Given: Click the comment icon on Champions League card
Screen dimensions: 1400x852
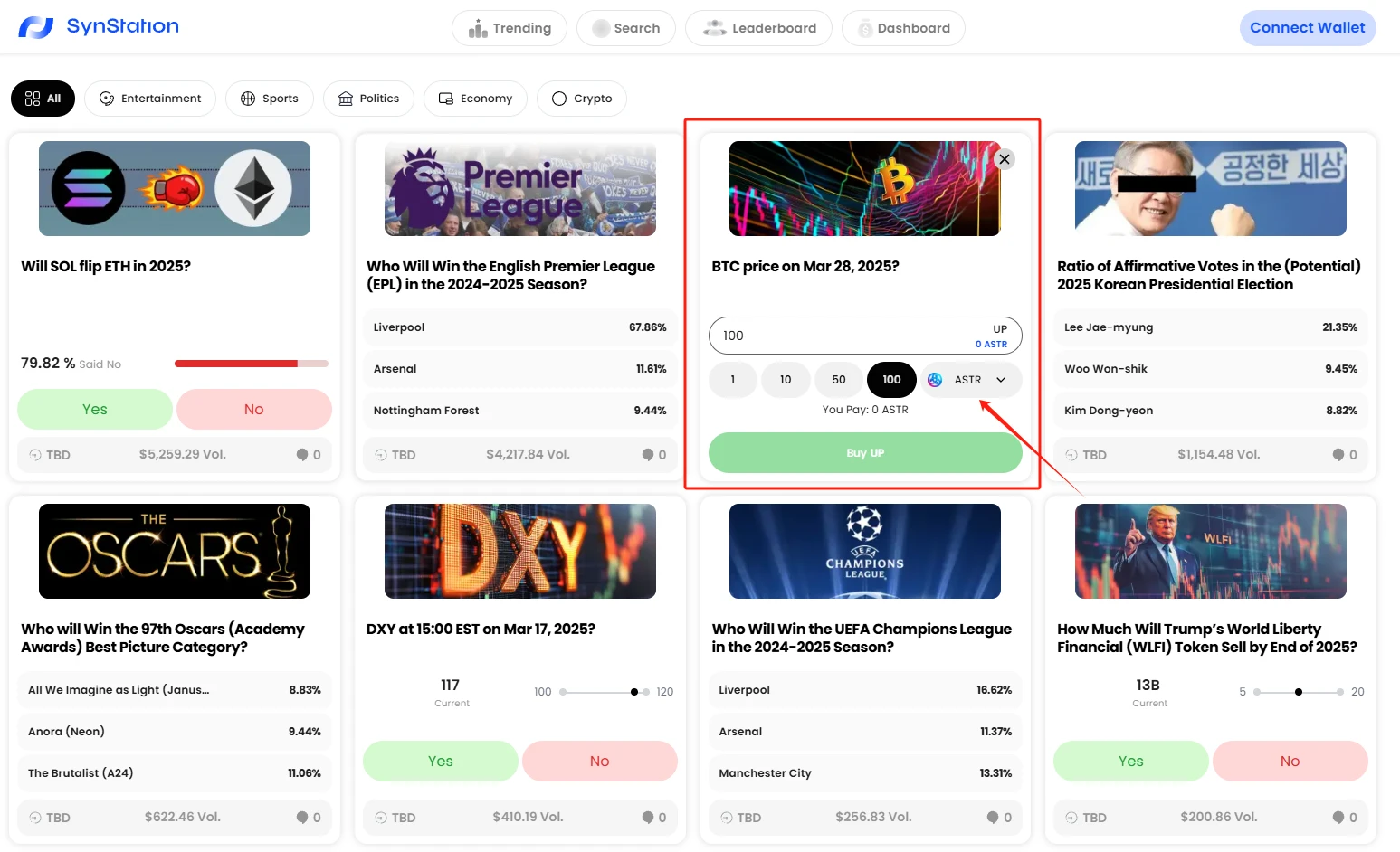Looking at the screenshot, I should 993,818.
